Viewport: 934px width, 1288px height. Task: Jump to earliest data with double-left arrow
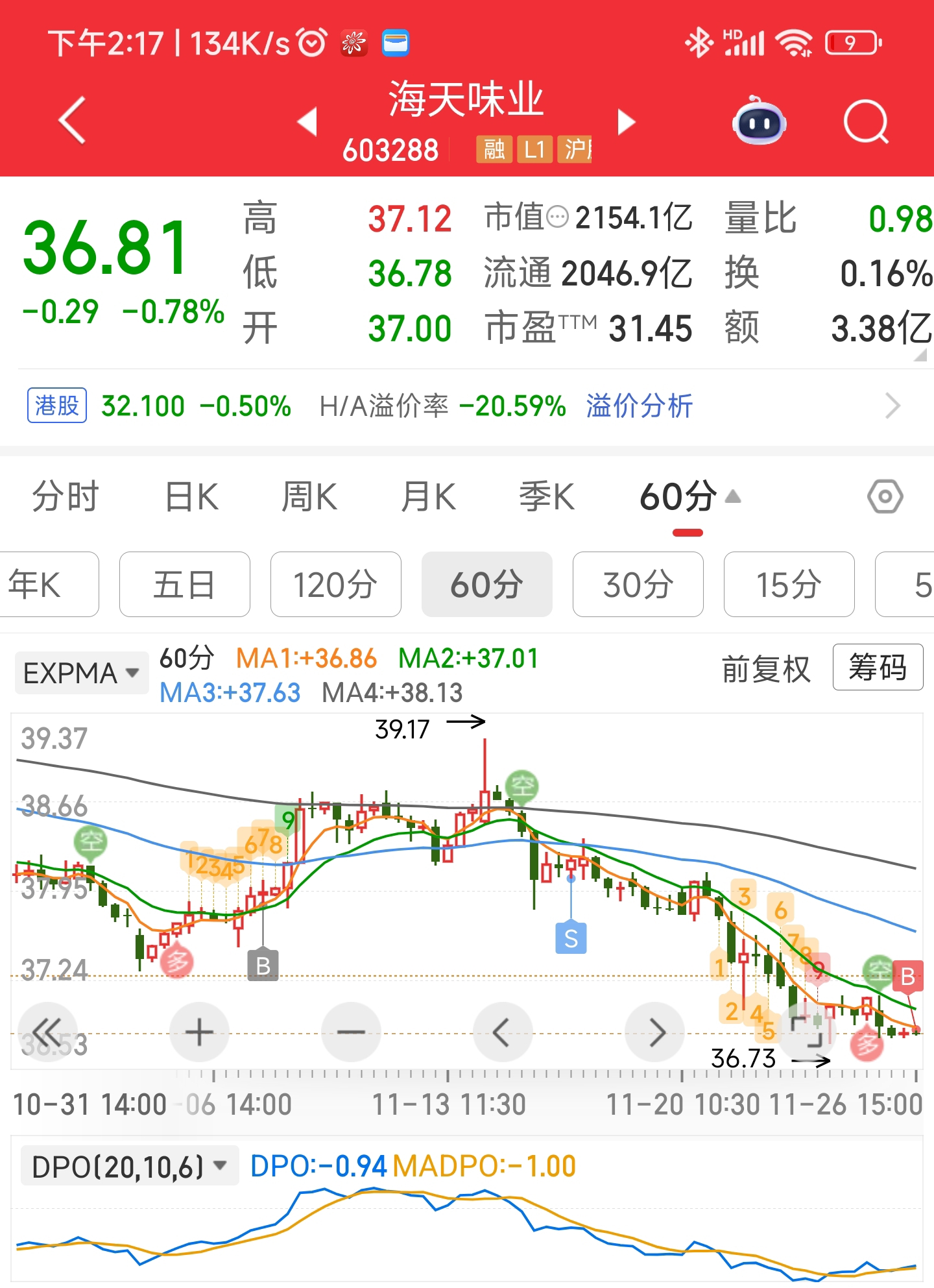(48, 1032)
